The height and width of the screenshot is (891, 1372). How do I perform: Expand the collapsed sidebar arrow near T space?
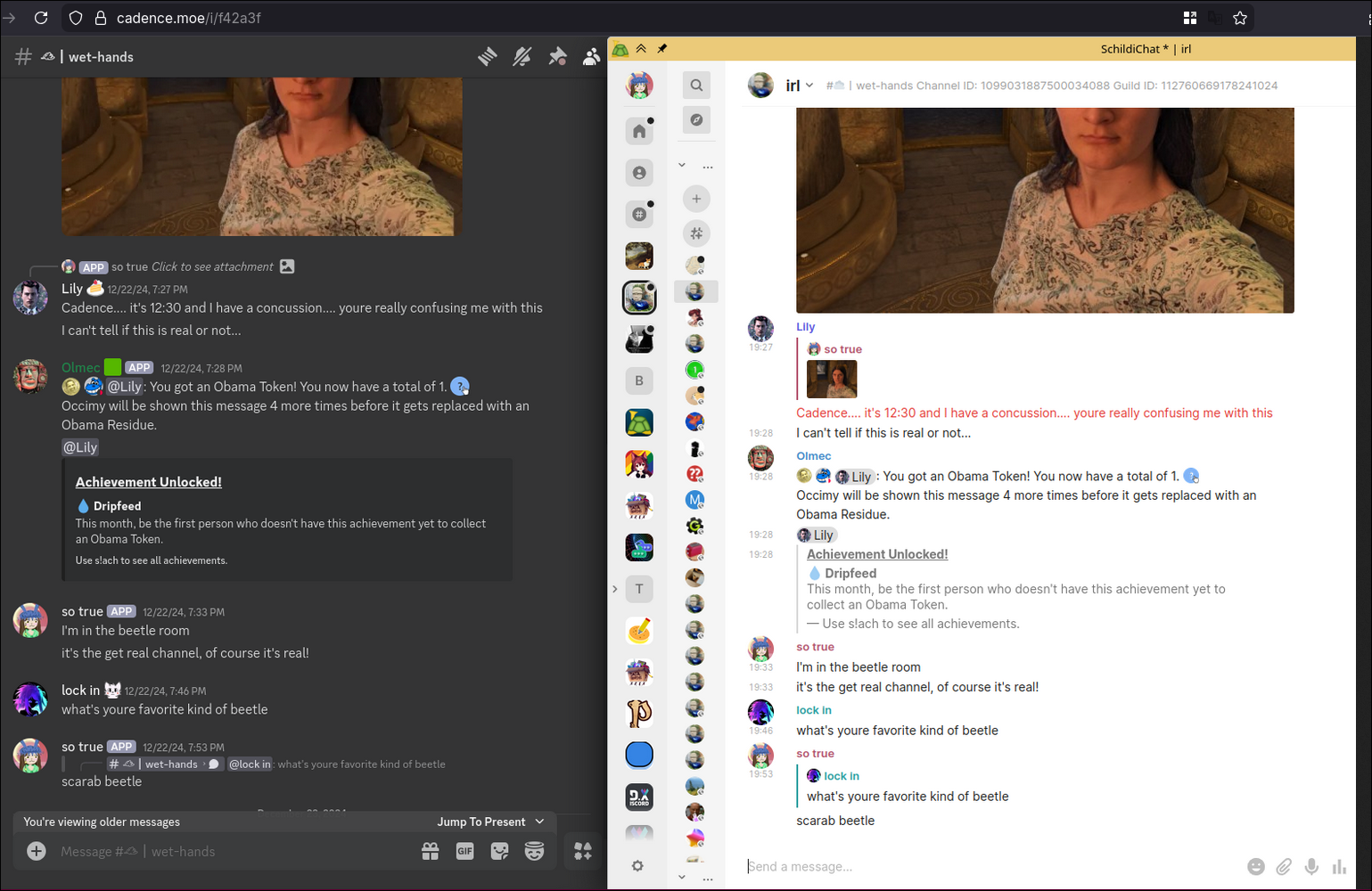click(x=614, y=589)
